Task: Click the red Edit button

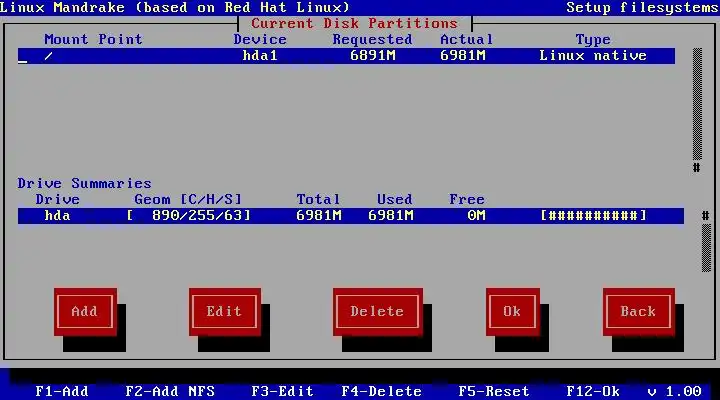Action: (225, 312)
